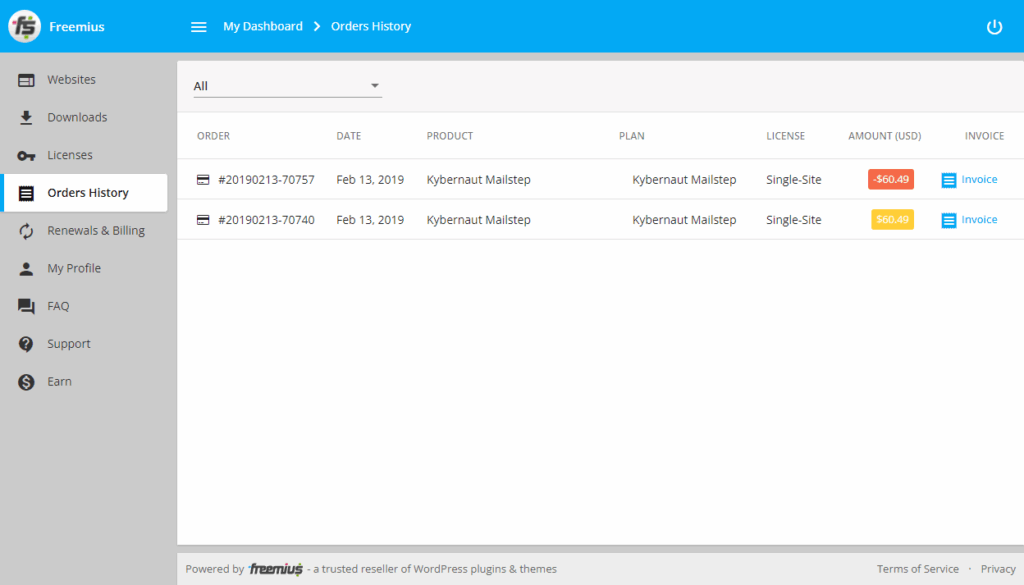Screen dimensions: 1024x585
Task: Select Orders History in sidebar
Action: [x=85, y=193]
